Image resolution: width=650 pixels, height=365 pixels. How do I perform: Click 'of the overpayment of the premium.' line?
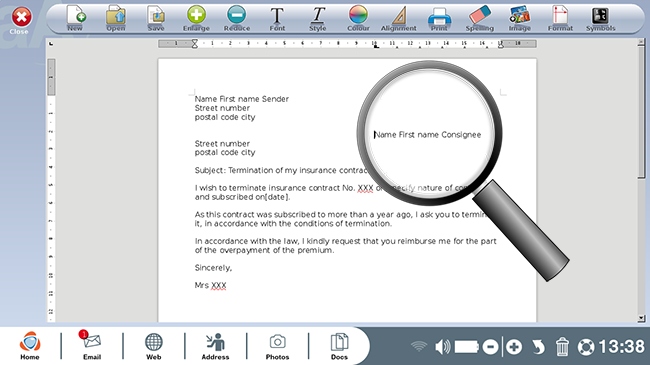(264, 251)
